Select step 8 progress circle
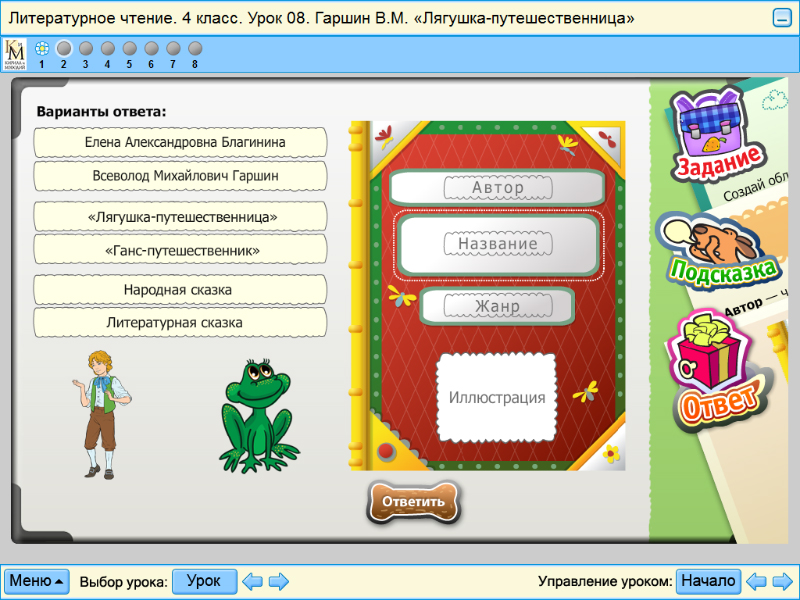Screen dimensions: 800x600 [x=194, y=46]
